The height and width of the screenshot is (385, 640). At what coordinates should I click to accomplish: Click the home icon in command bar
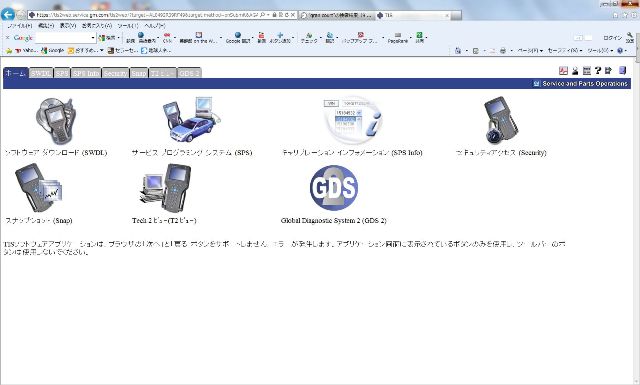coord(458,51)
